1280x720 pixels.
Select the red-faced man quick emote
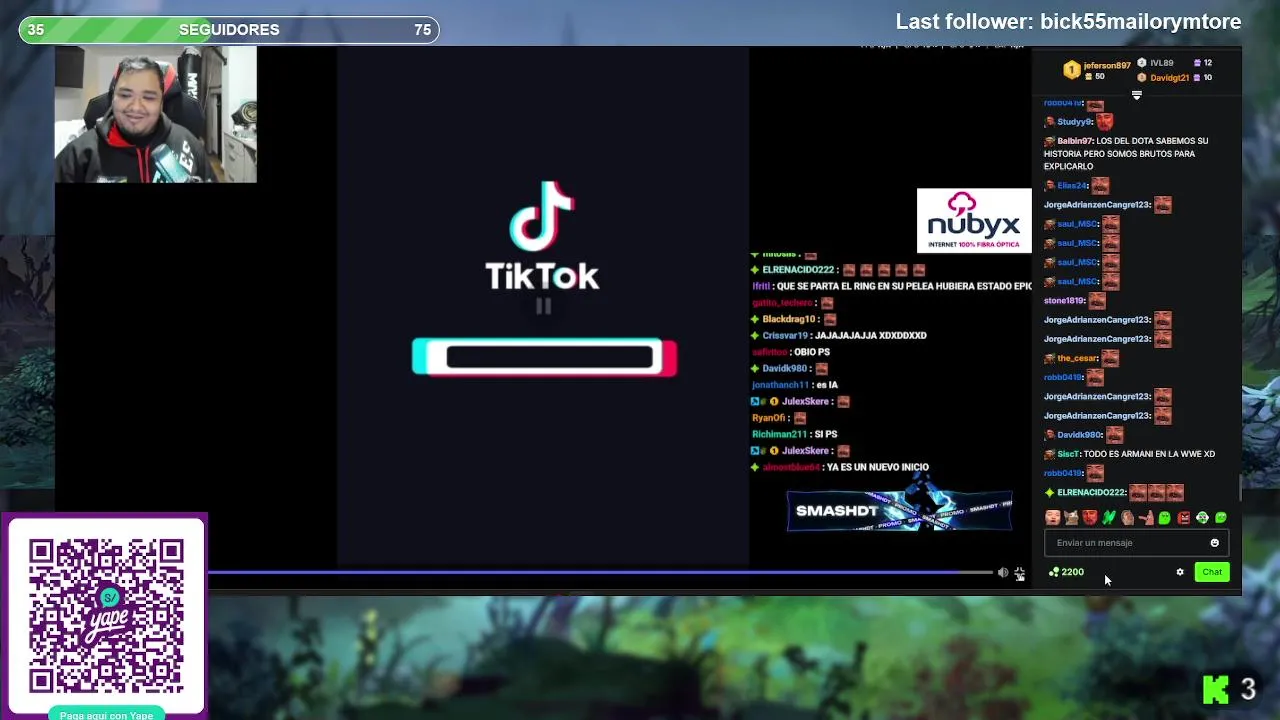[1090, 518]
